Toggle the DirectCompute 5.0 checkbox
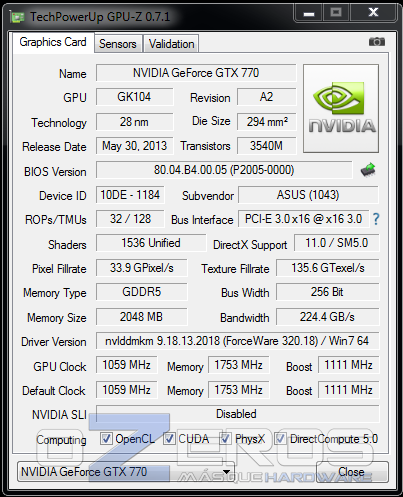The height and width of the screenshot is (497, 403). [280, 439]
